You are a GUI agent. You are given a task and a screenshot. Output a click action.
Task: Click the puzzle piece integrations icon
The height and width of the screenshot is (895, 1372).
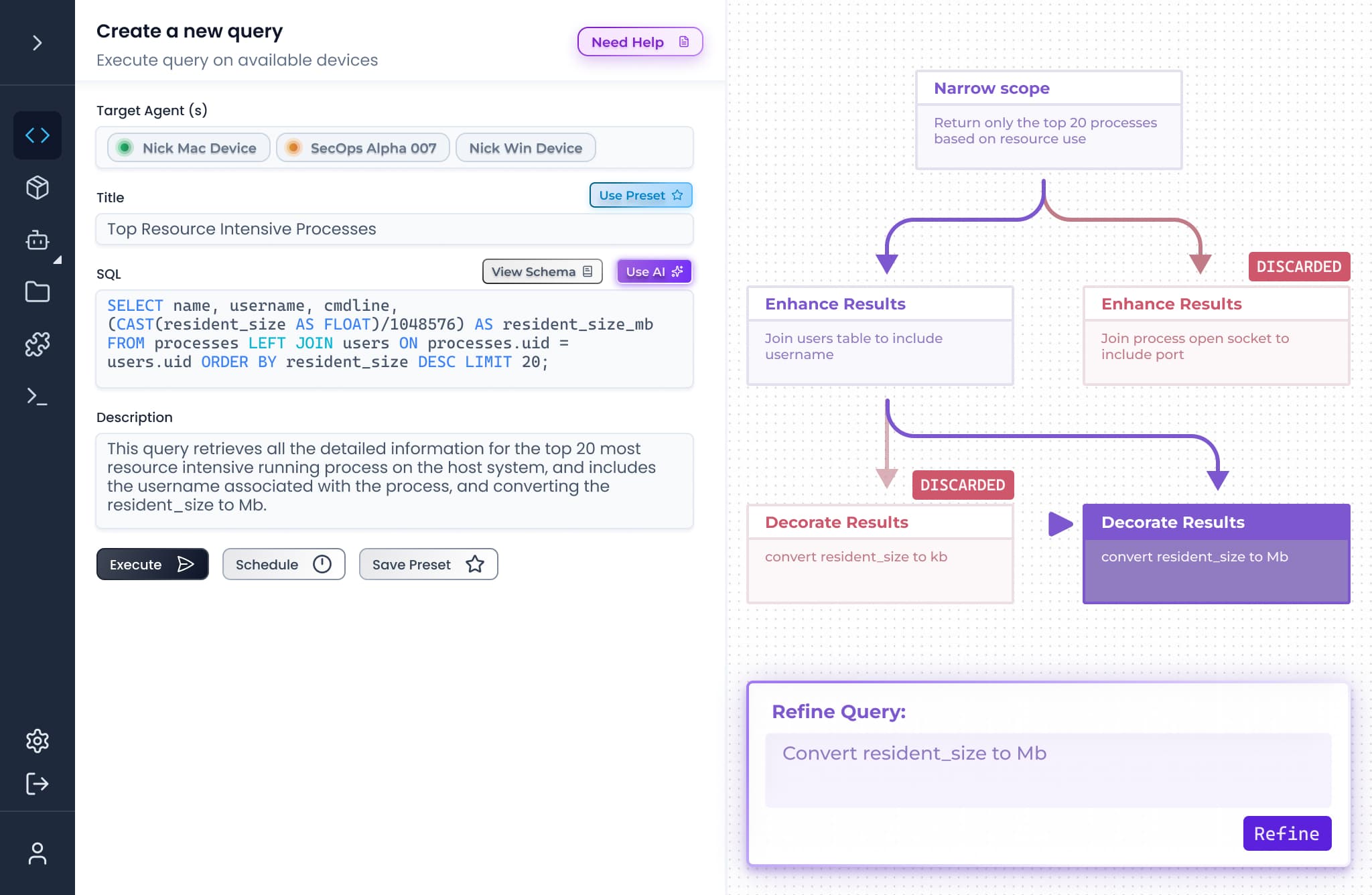click(x=38, y=344)
